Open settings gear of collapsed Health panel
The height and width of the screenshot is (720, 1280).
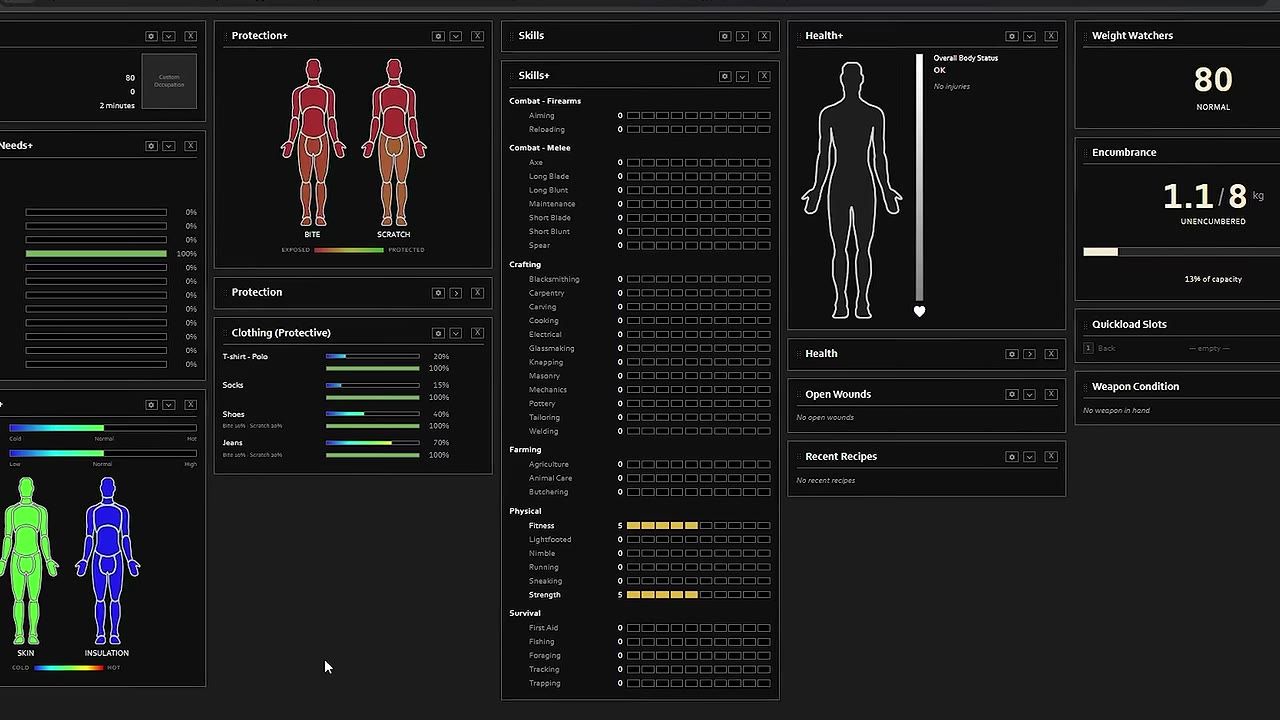tap(1012, 354)
